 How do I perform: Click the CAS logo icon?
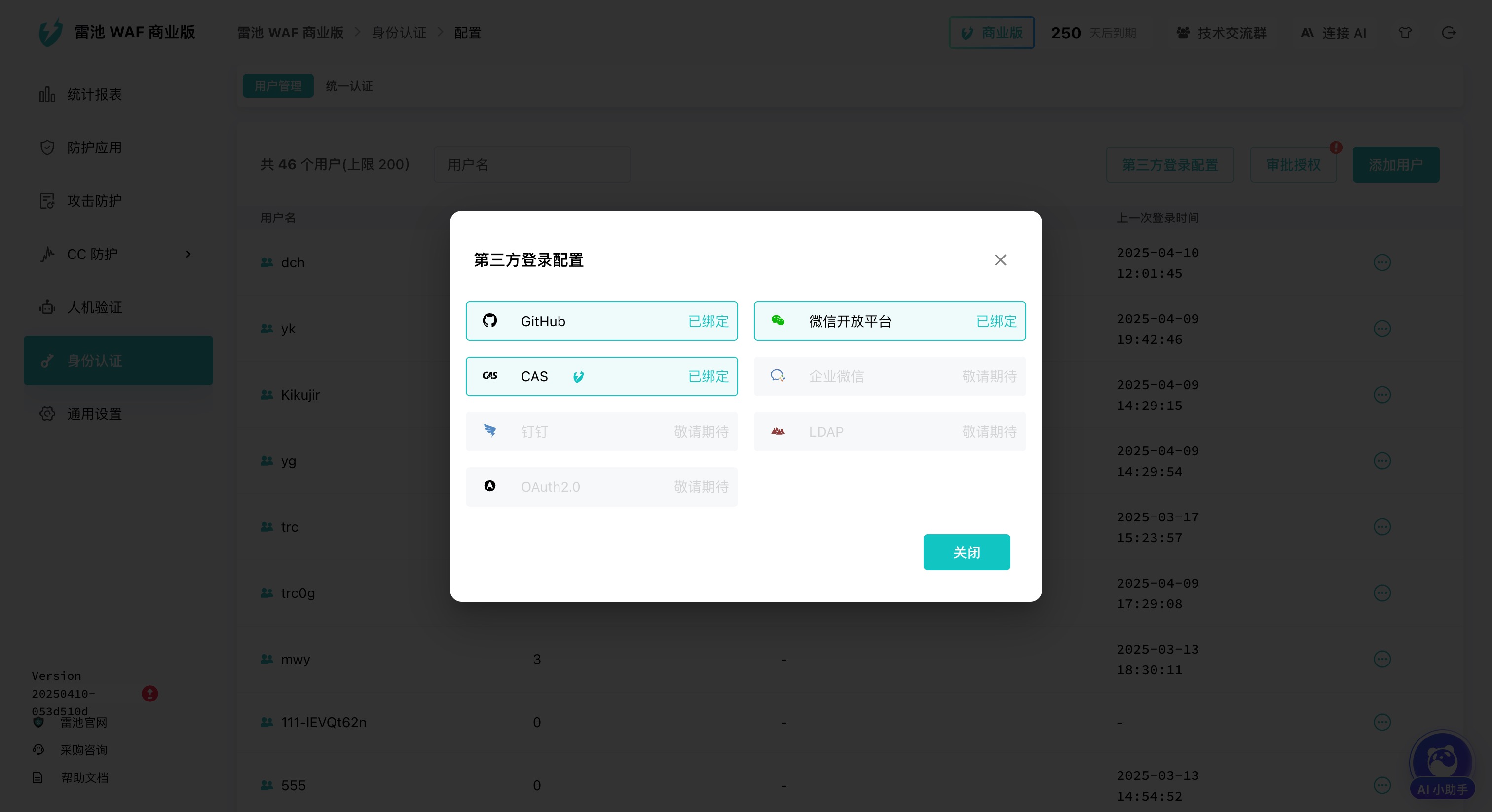[490, 376]
